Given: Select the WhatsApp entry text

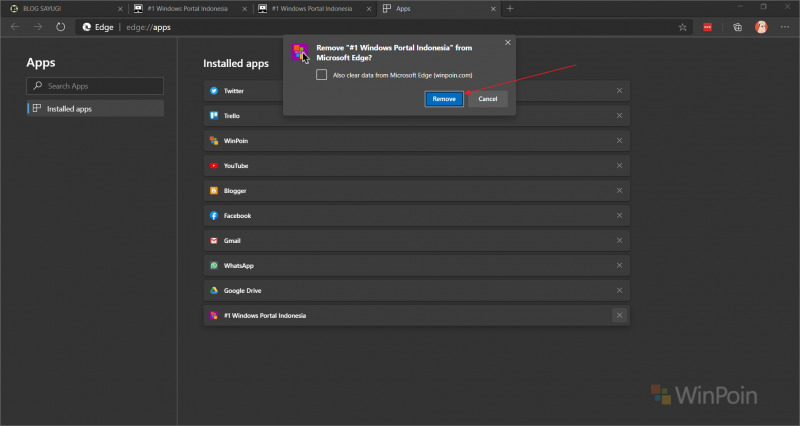Looking at the screenshot, I should tap(239, 266).
